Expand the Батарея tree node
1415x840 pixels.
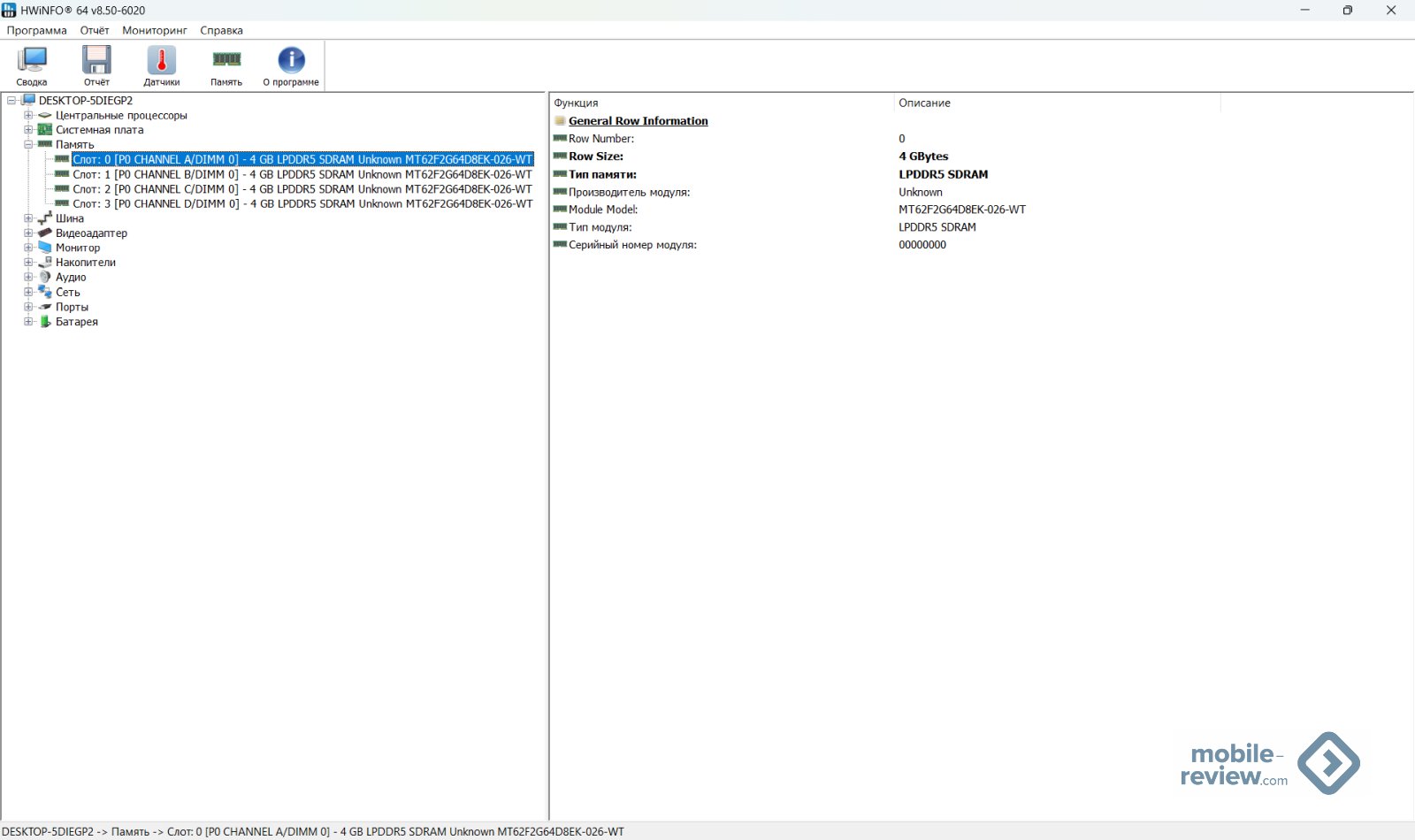point(28,322)
